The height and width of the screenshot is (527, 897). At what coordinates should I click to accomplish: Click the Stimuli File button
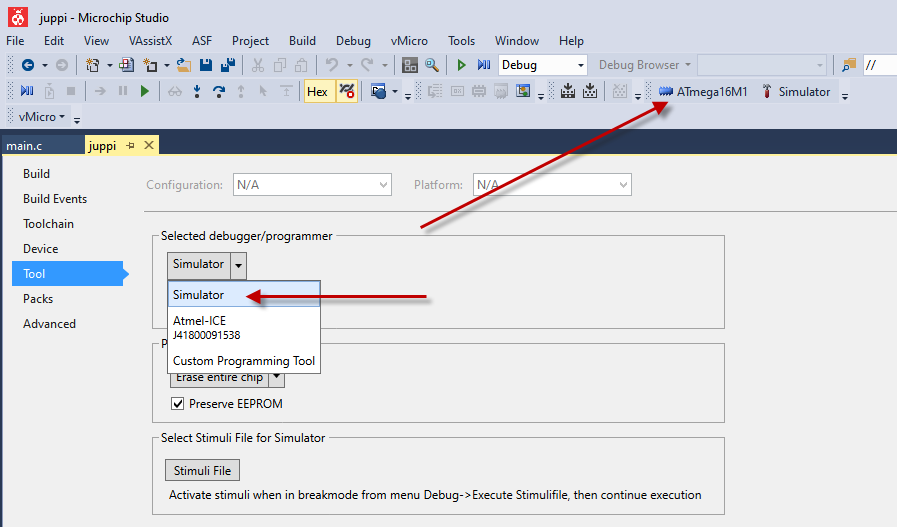tap(203, 470)
